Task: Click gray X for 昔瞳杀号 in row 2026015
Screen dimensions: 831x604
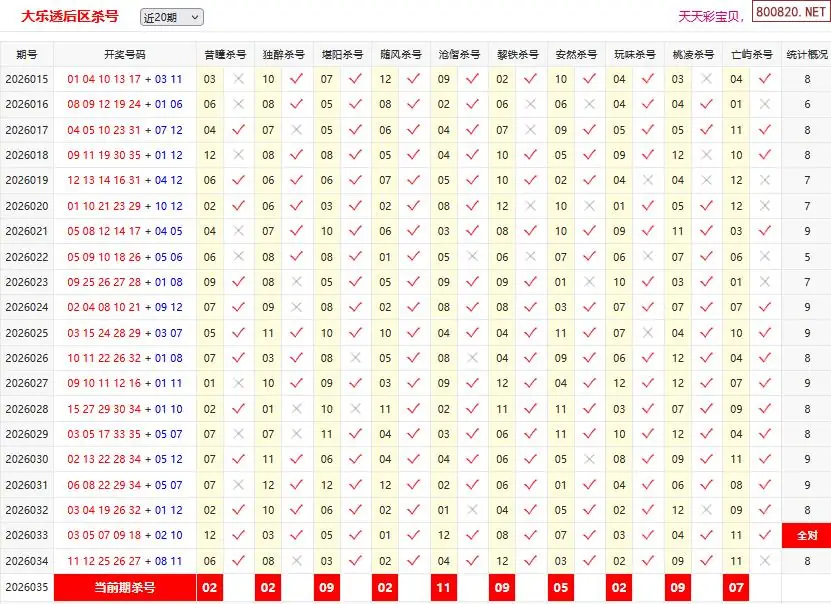Action: click(238, 79)
